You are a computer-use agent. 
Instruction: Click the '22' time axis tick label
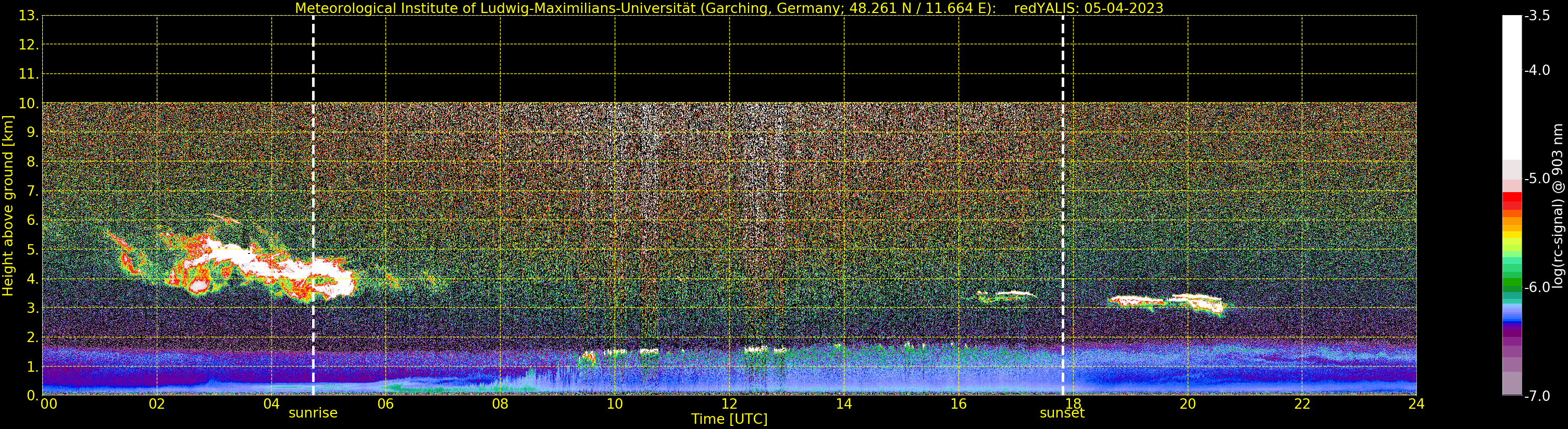coord(1302,404)
